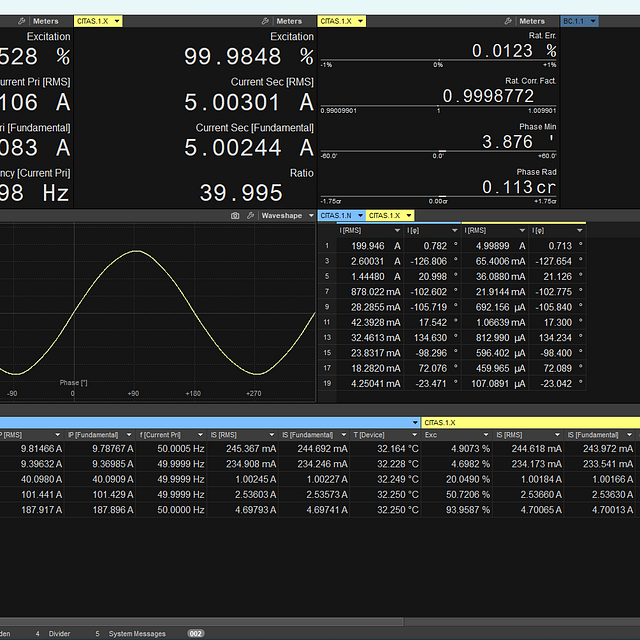The image size is (640, 640).
Task: Open the blue BC.1.1 channel selector
Action: coord(578,21)
